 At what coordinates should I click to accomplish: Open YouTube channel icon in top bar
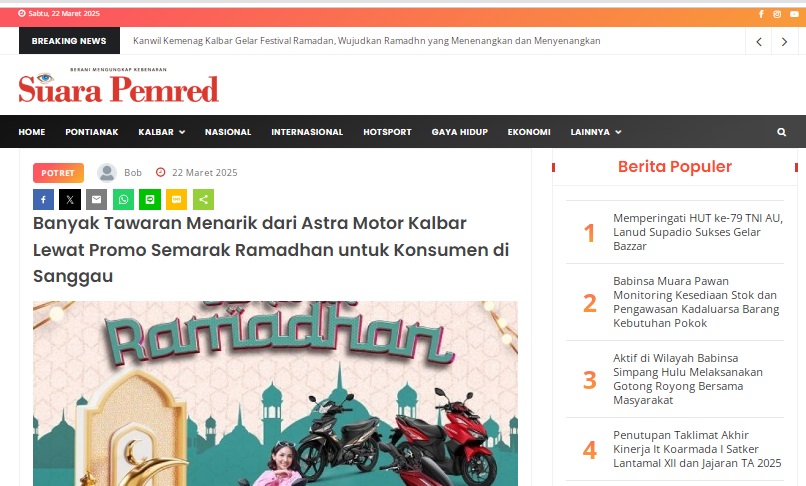tap(794, 14)
